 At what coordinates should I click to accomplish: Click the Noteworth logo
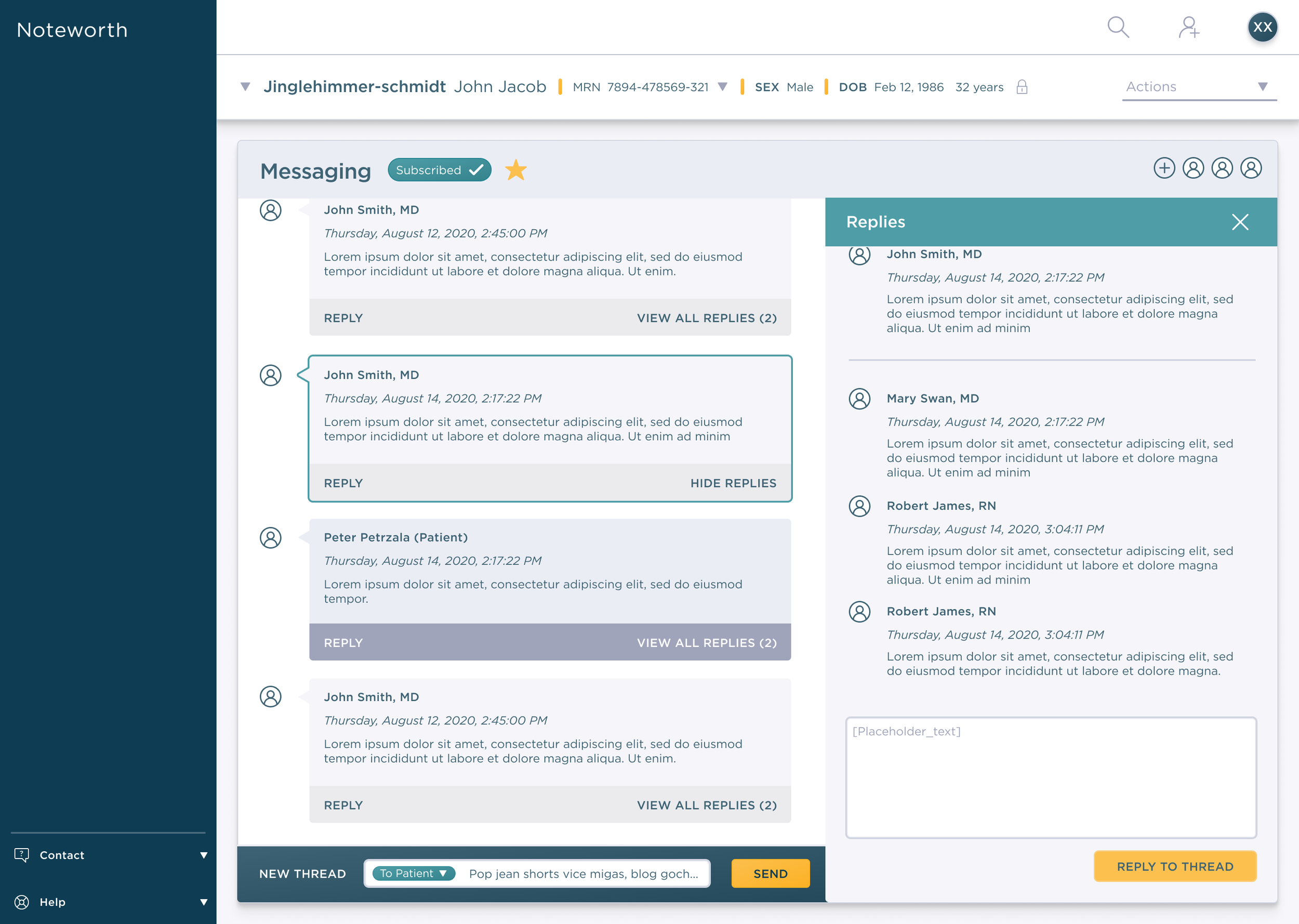[72, 30]
